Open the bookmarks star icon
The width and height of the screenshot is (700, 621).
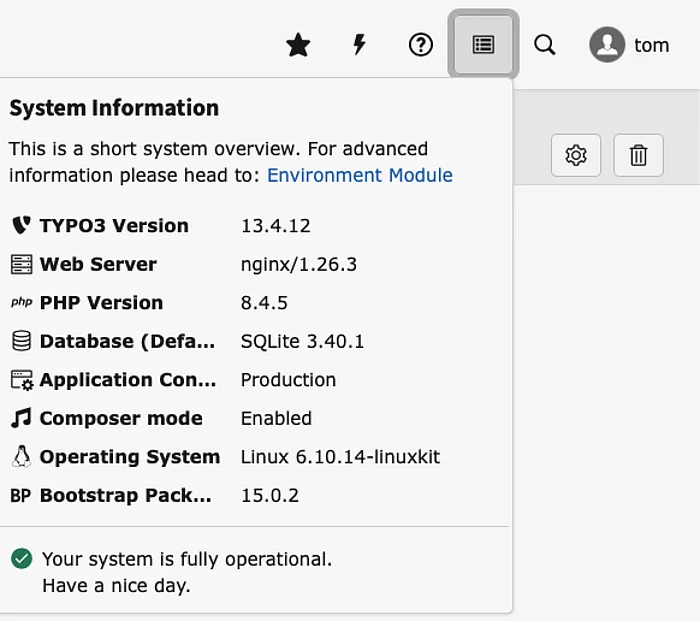[x=298, y=45]
